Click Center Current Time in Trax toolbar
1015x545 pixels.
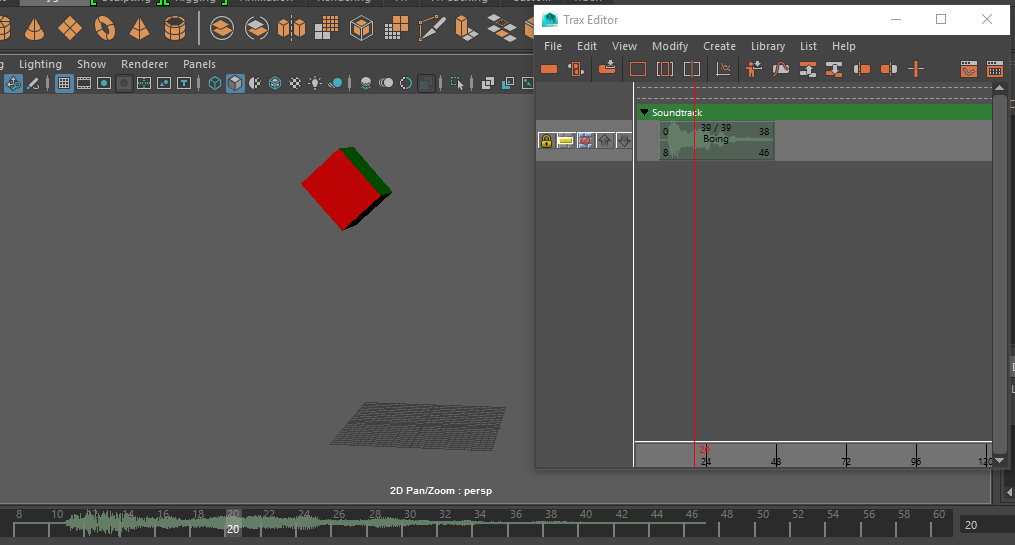coord(692,69)
